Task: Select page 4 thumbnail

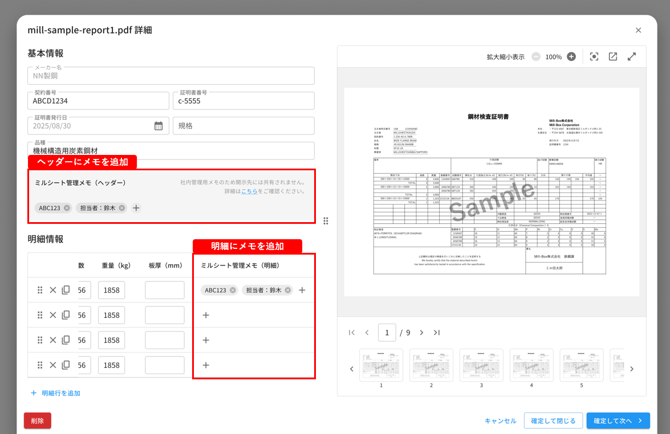Action: [x=531, y=365]
